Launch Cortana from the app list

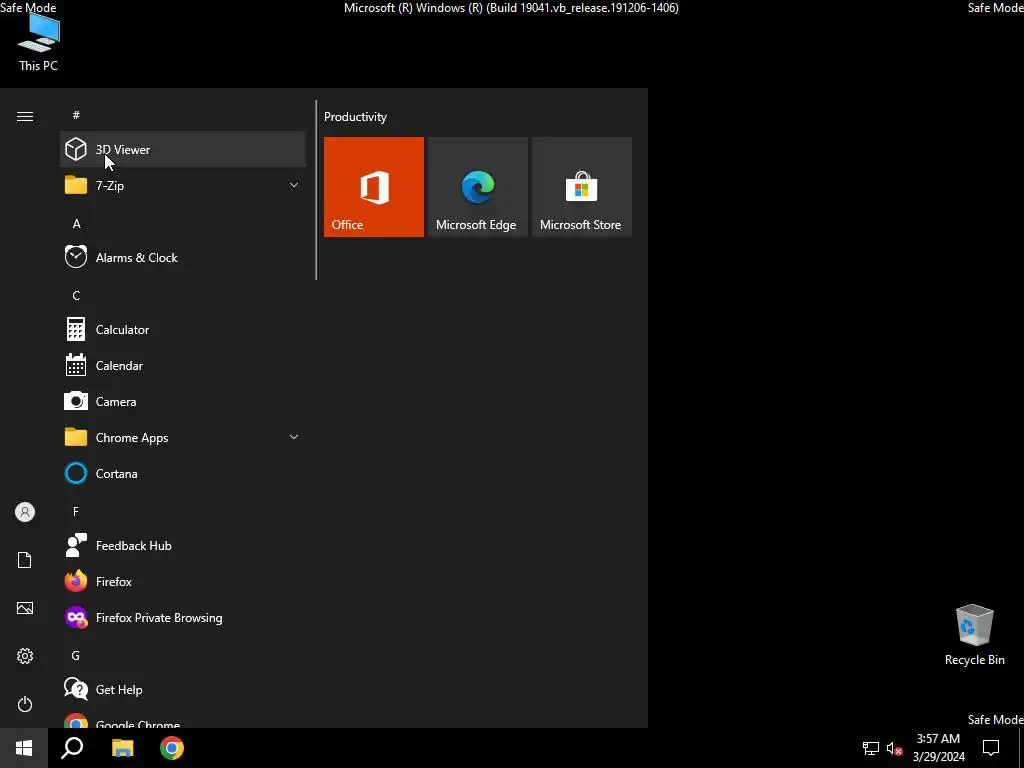pos(183,473)
